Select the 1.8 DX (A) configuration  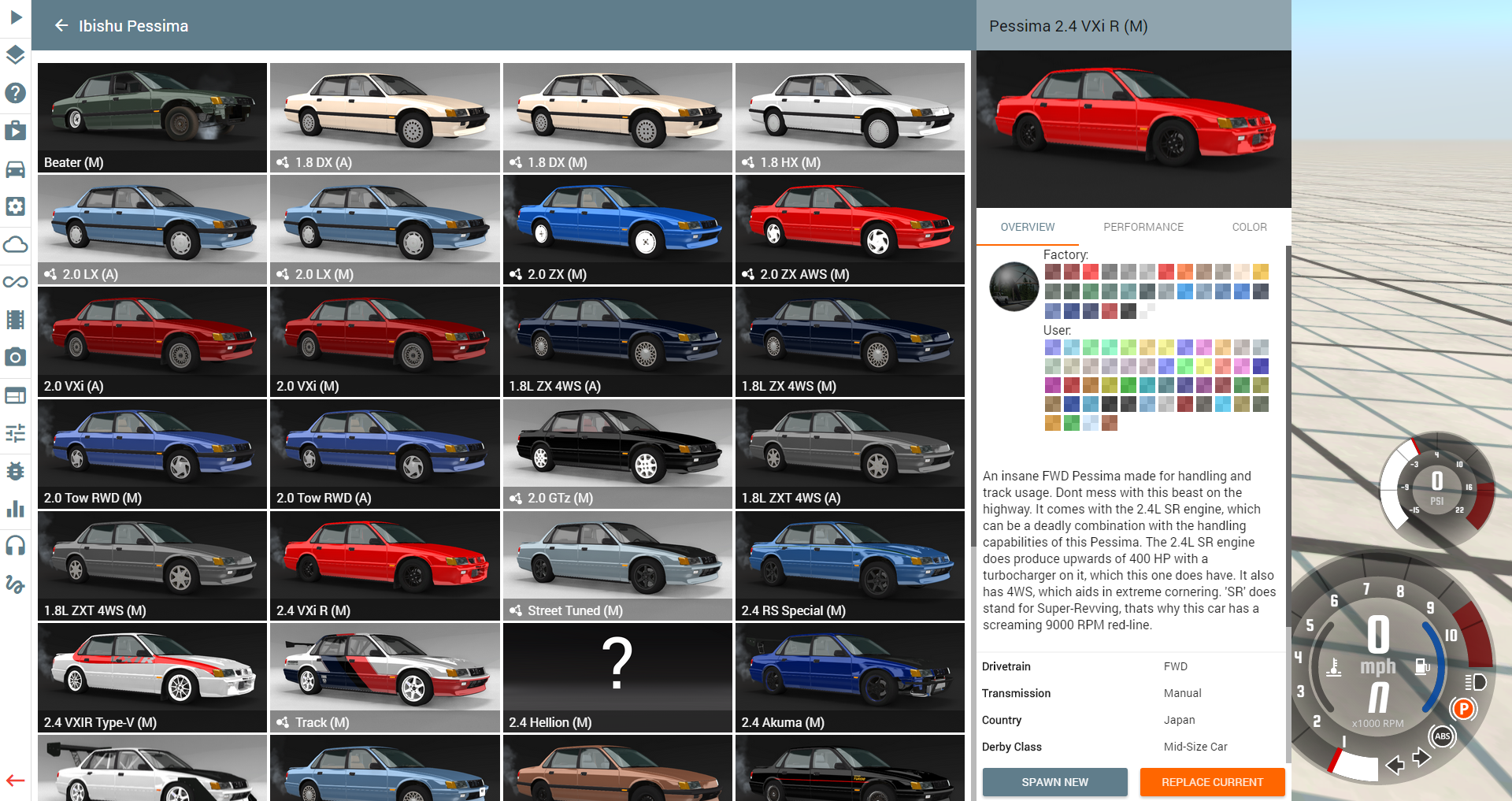385,117
